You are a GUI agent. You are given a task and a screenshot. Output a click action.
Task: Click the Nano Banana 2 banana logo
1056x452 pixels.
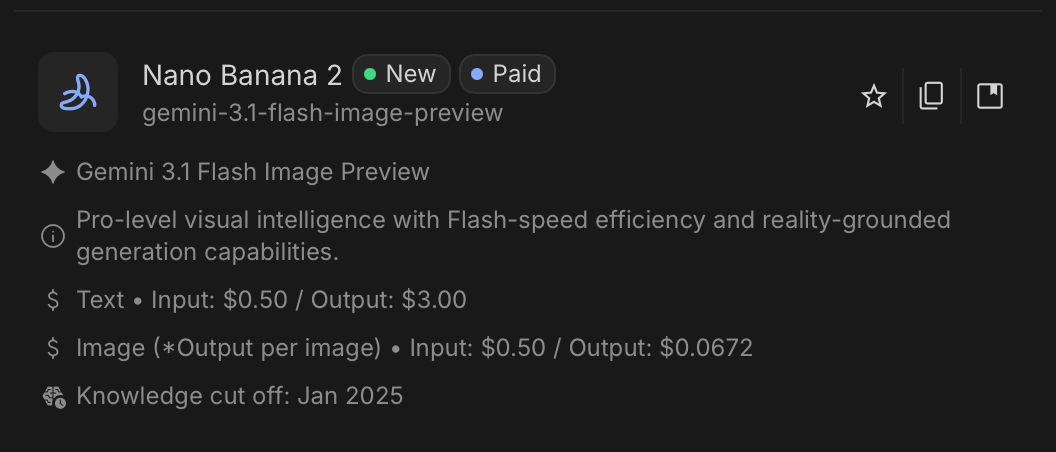pyautogui.click(x=78, y=93)
